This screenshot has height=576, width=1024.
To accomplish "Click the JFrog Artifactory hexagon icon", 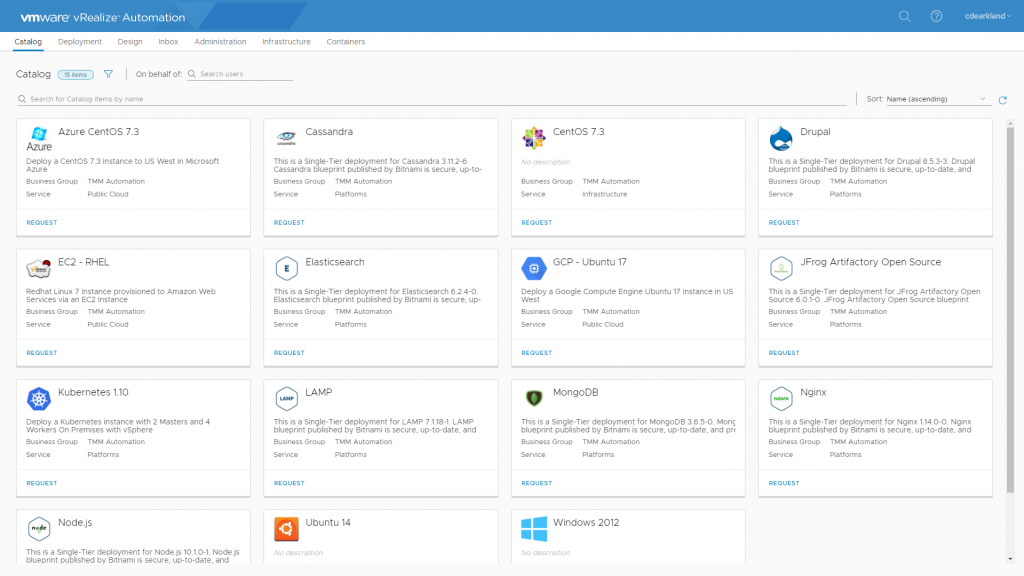I will click(781, 268).
